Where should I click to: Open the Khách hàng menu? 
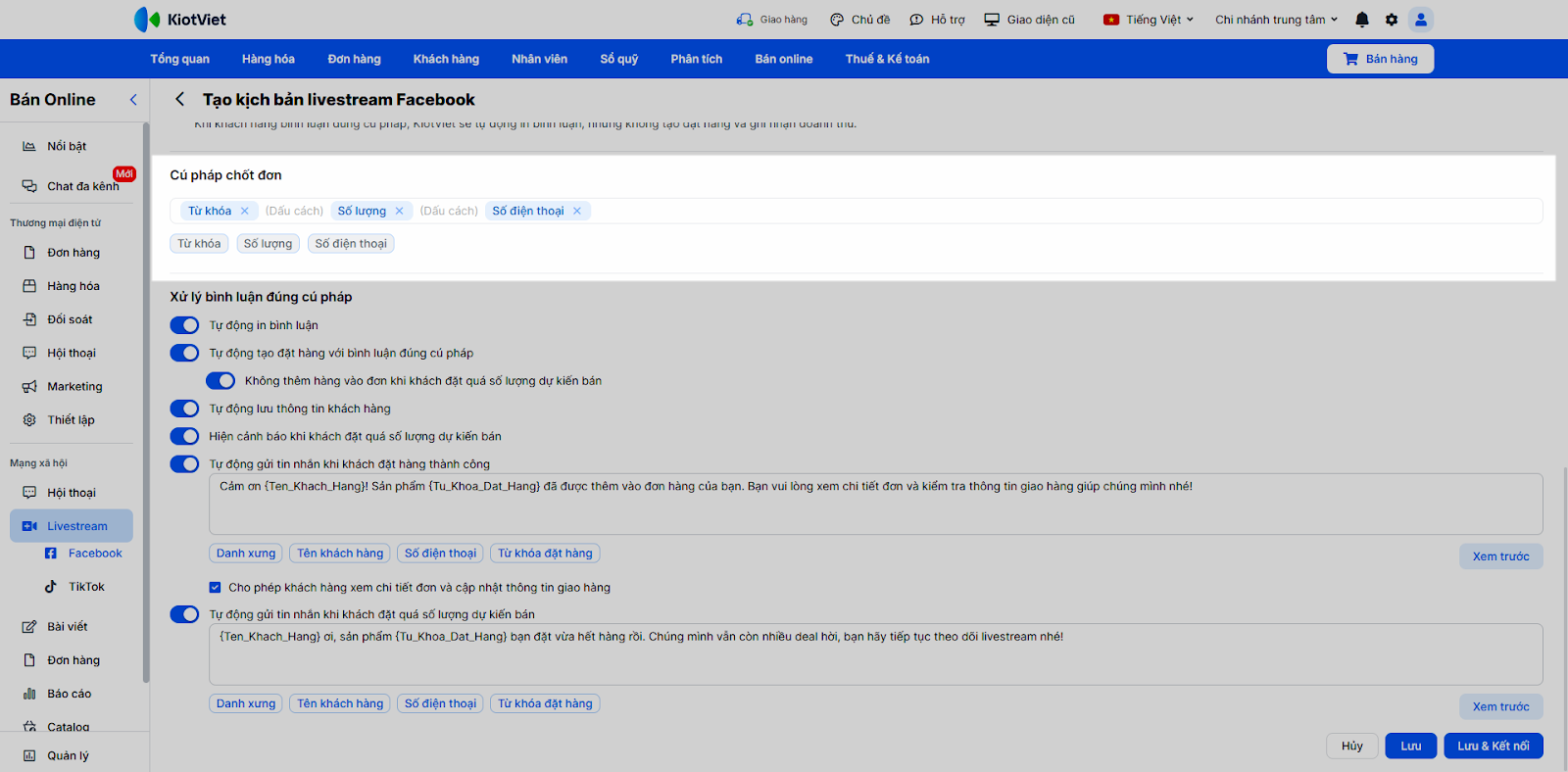[446, 59]
